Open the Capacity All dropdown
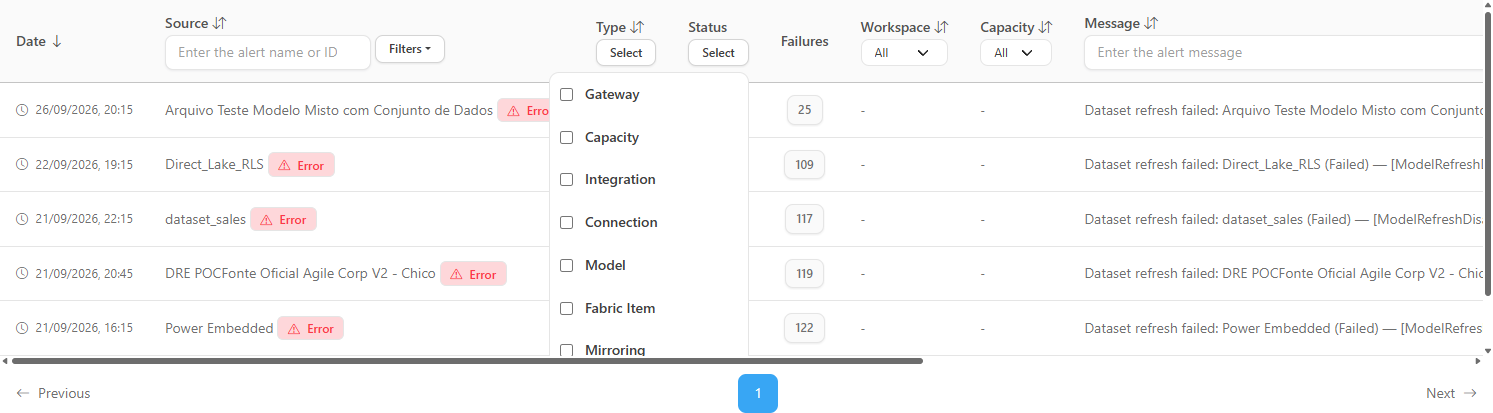This screenshot has width=1493, height=413. [1016, 53]
